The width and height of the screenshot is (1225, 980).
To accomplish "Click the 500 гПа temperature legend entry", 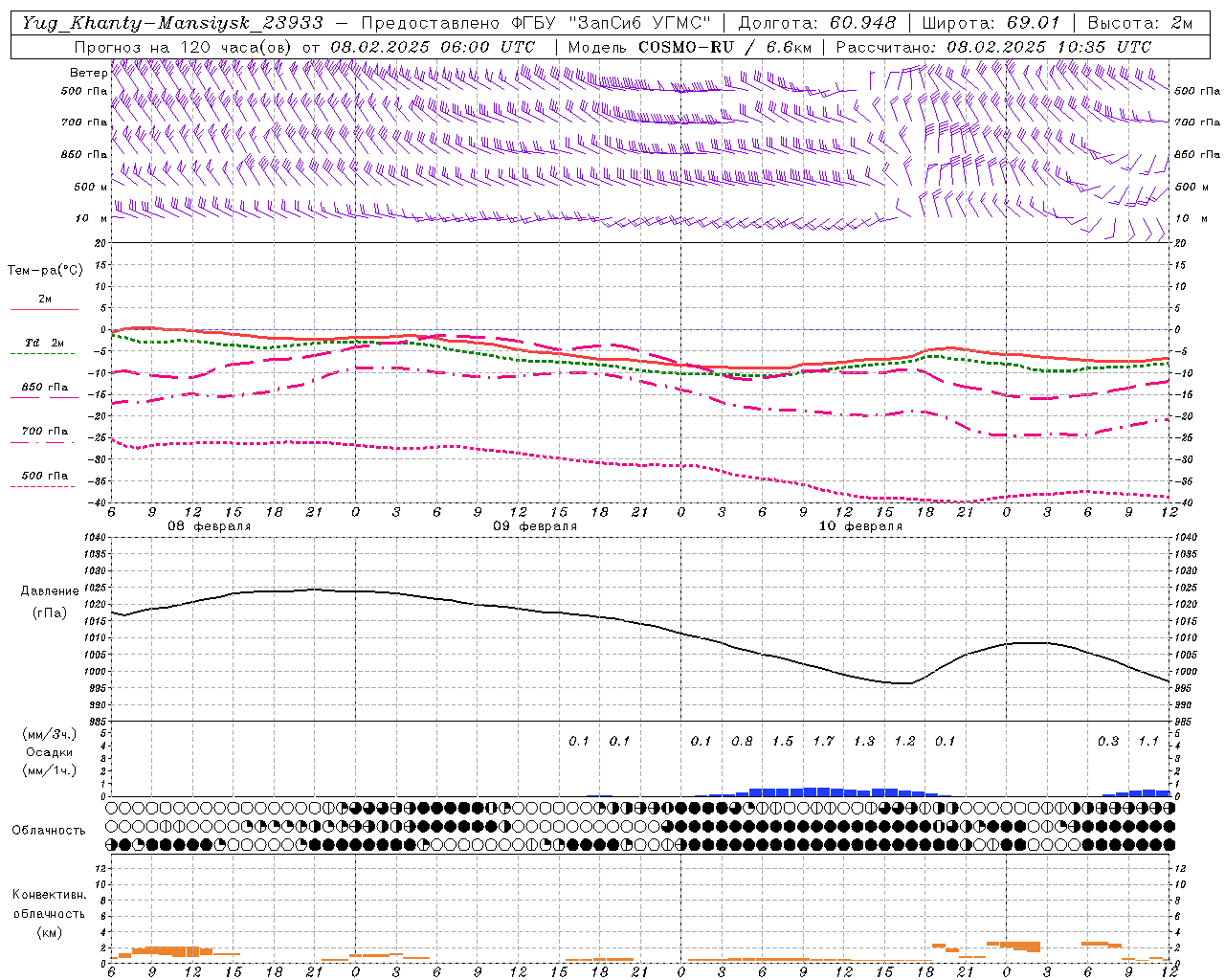I will 44,477.
